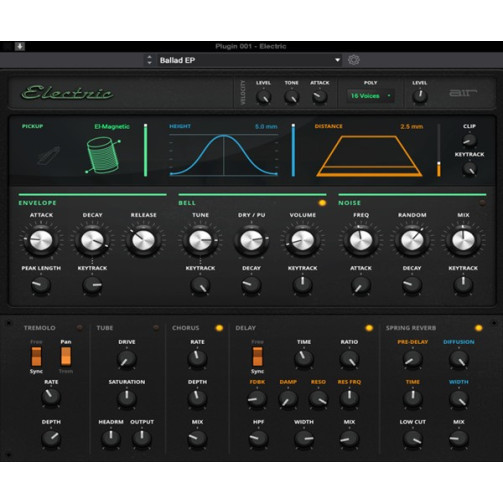Screen dimensions: 503x503
Task: Toggle the Bell section power LED
Action: [322, 203]
